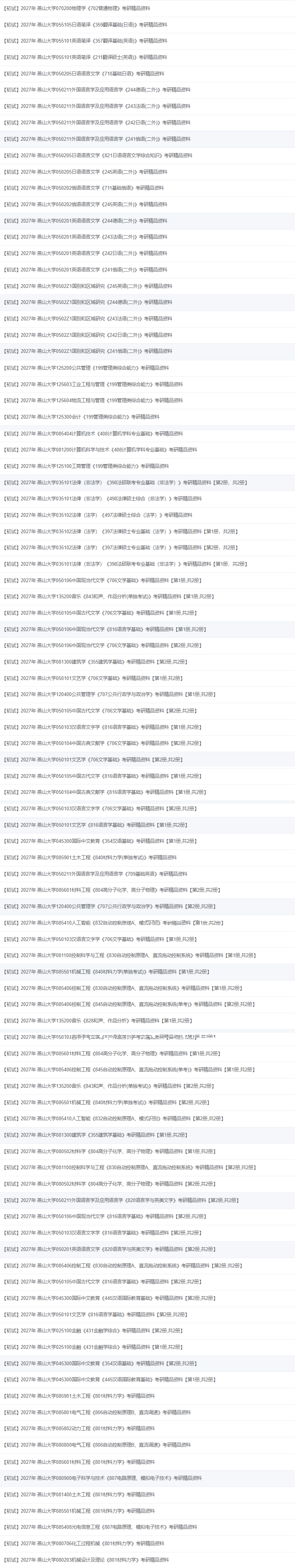
Task: Open the 050205日语语言文学《245英语(二外)》 link
Action: click(x=86, y=172)
